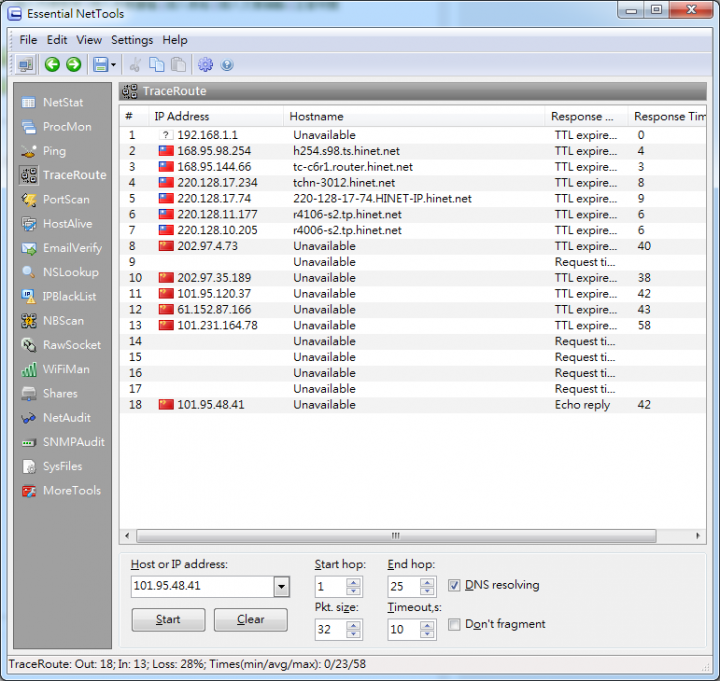Select the Echo reply row 101.95.48.41
The height and width of the screenshot is (681, 720).
[413, 405]
